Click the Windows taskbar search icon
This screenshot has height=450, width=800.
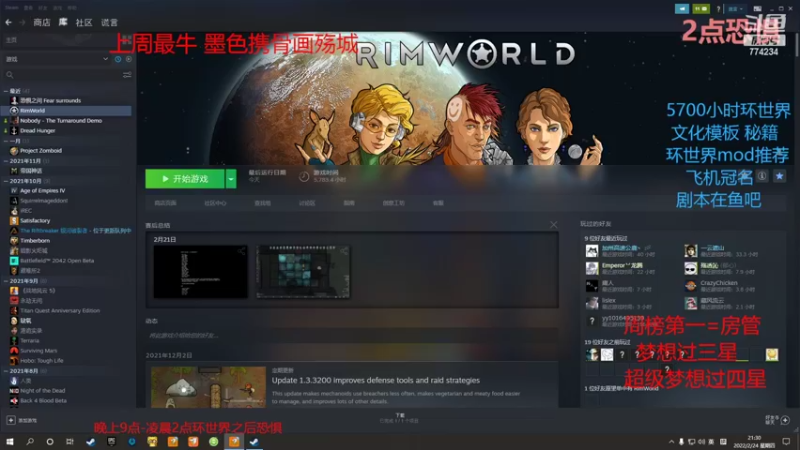pyautogui.click(x=30, y=442)
